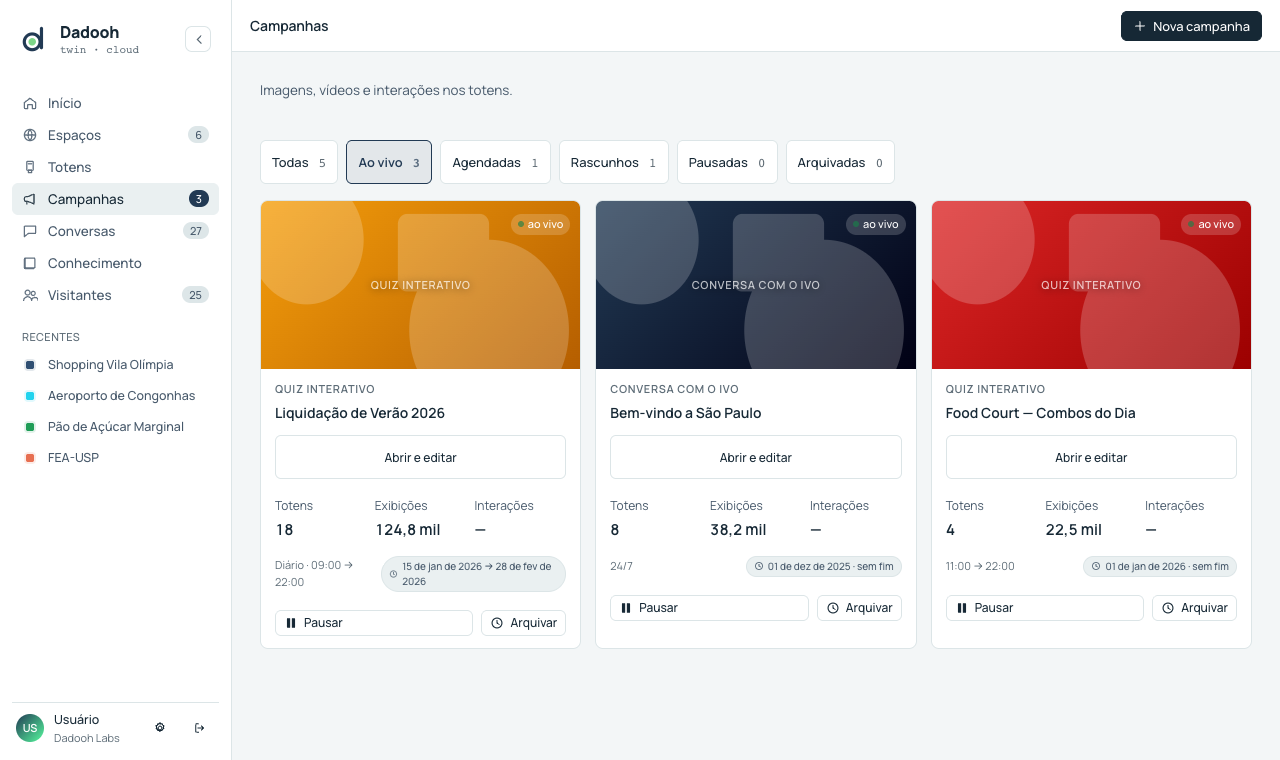Click the 124,8 mil Exibições value
The width and height of the screenshot is (1280, 760).
408,530
